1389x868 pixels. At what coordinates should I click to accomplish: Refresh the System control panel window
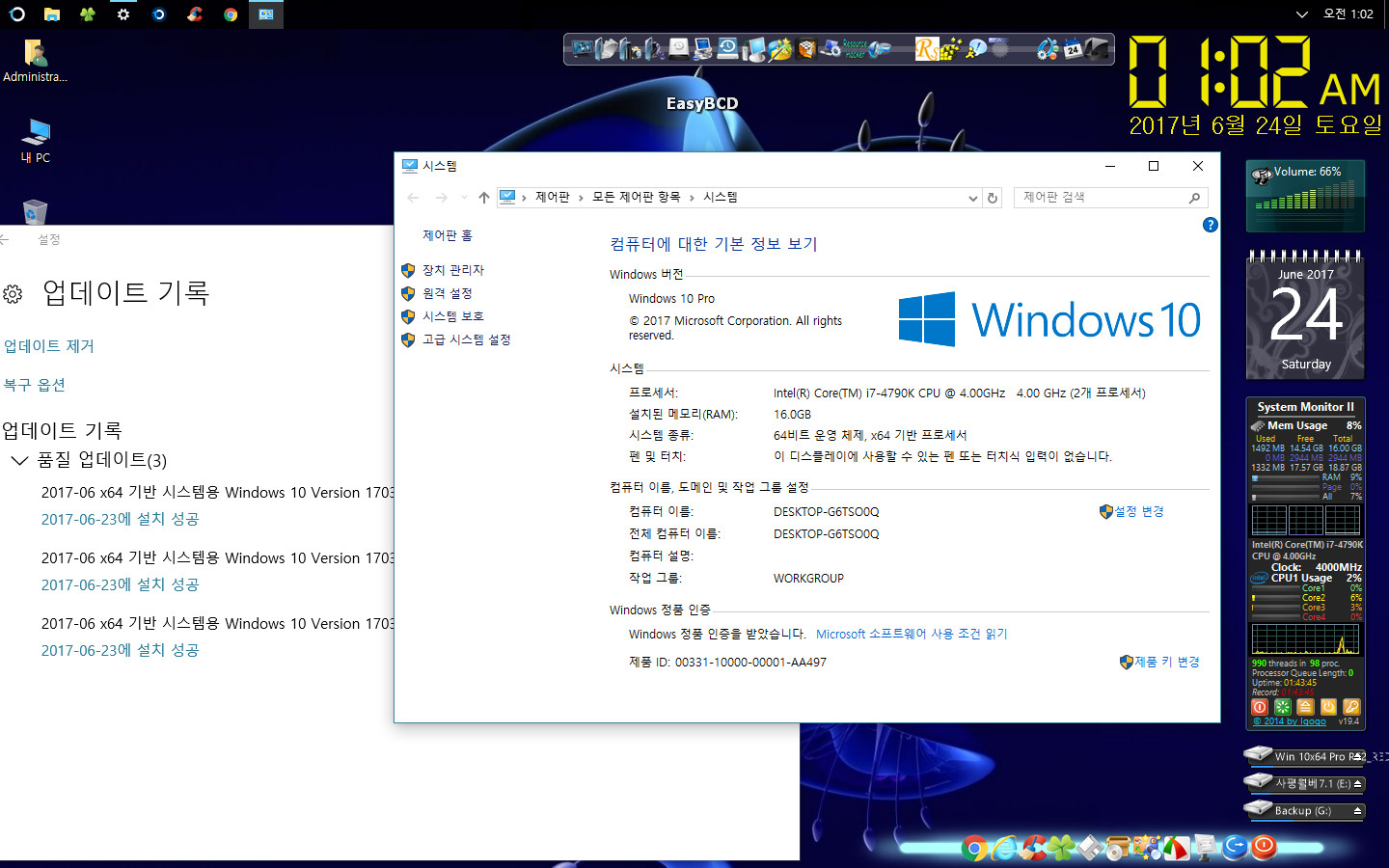(x=993, y=198)
